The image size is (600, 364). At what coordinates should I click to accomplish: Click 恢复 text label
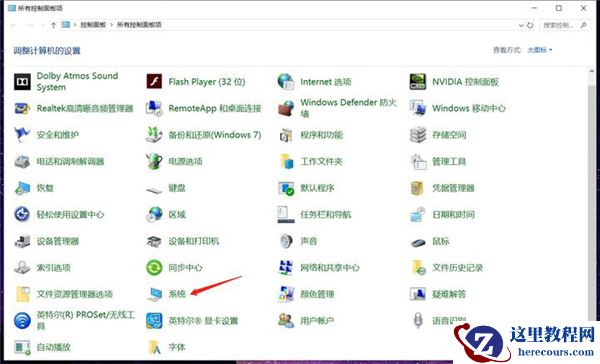45,188
